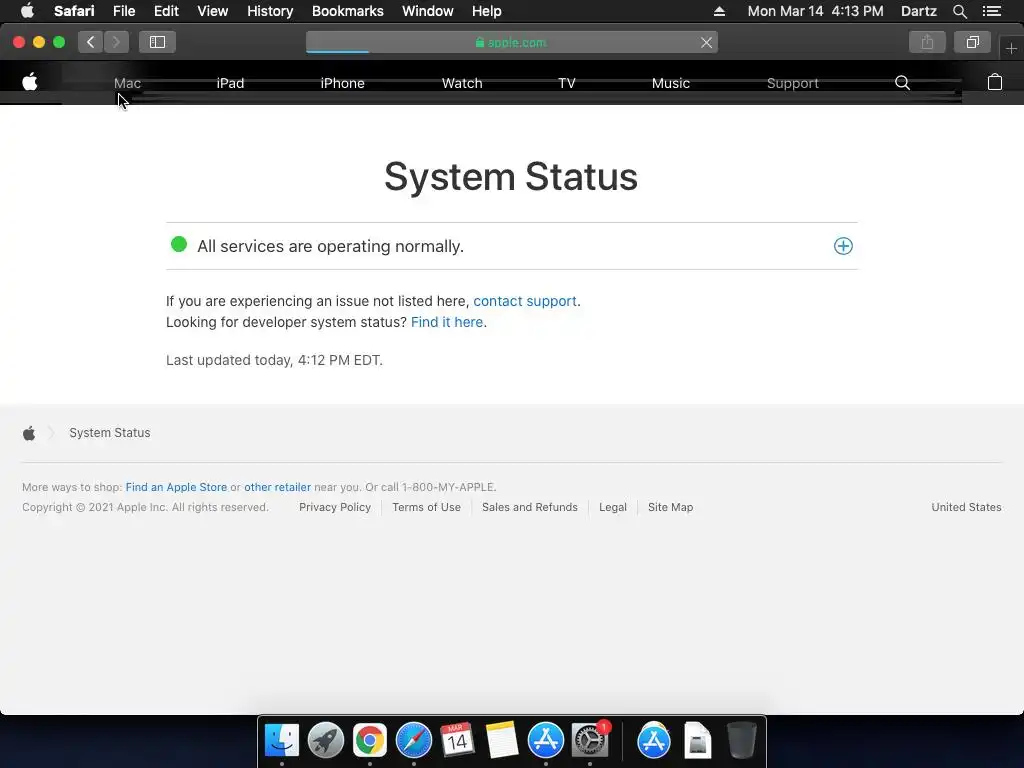This screenshot has width=1024, height=768.
Task: Click the eject icon in menu bar
Action: coord(719,11)
